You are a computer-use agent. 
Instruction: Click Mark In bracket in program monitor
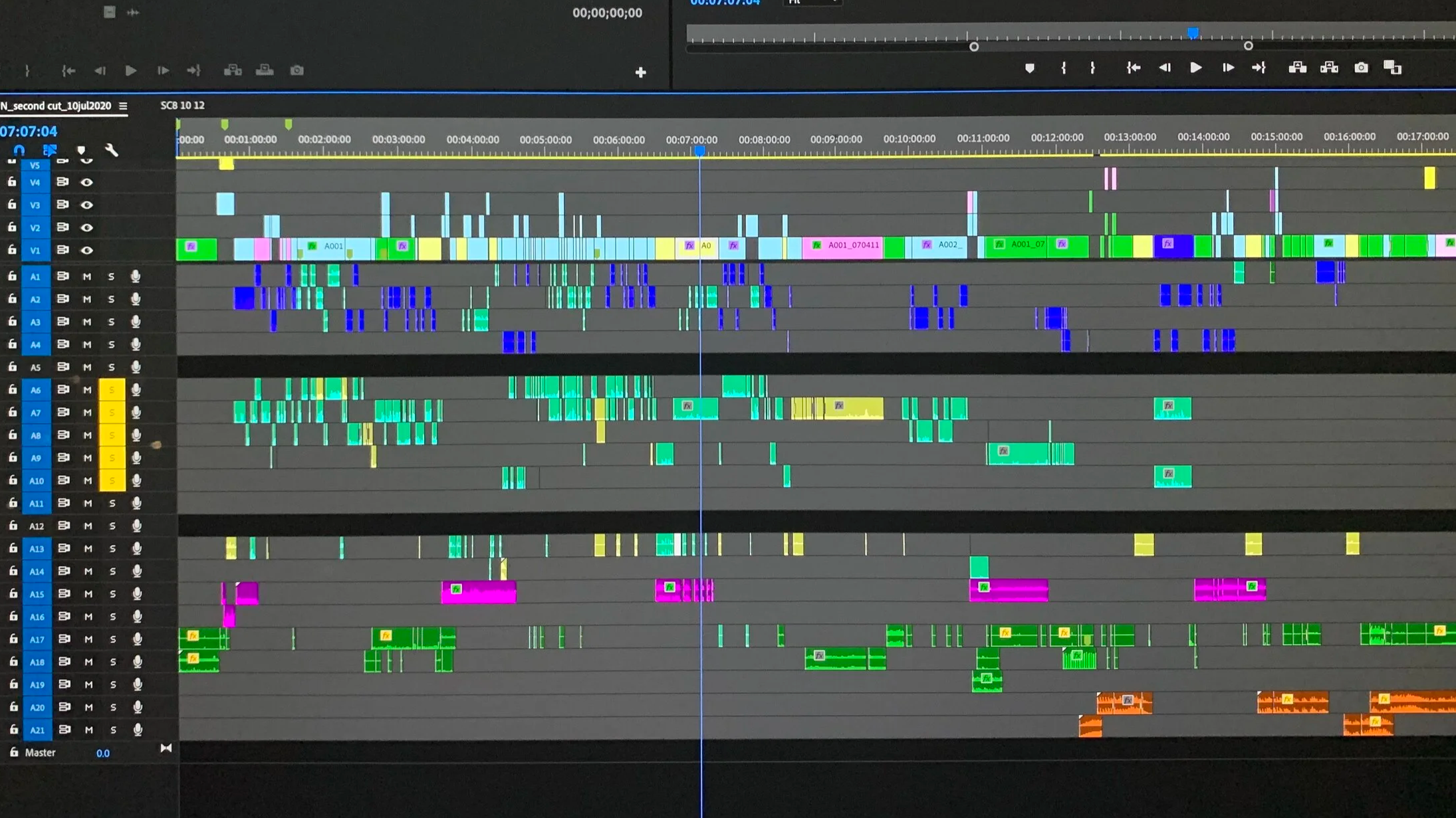tap(1063, 68)
